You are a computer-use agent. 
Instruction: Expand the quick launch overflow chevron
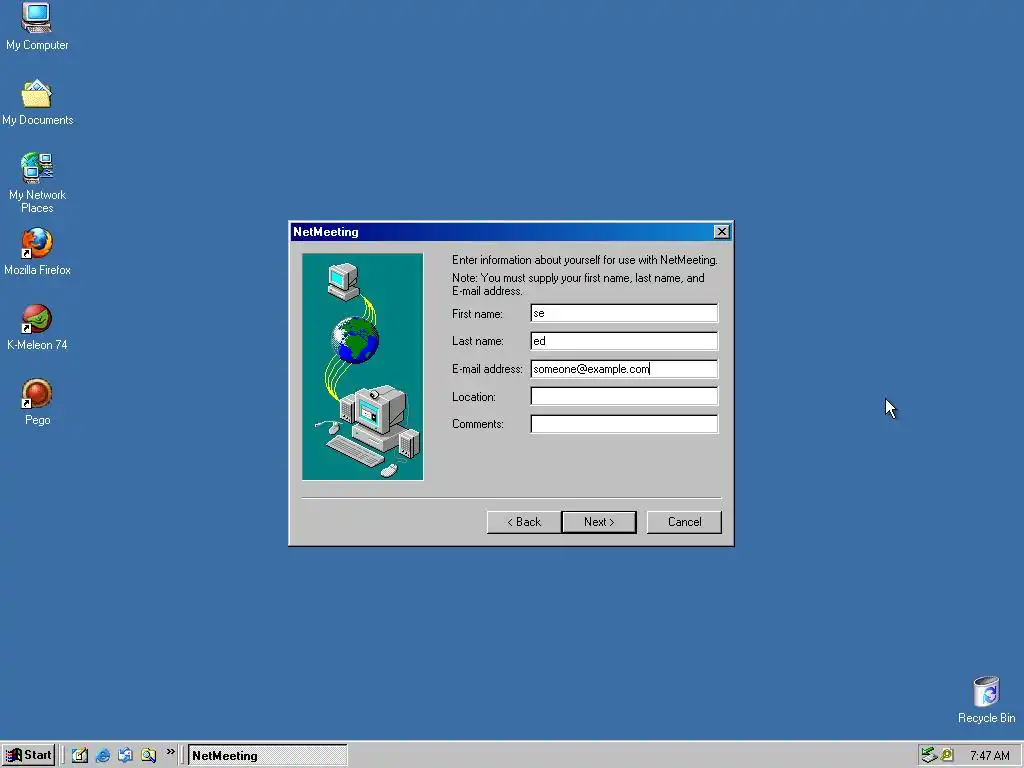170,752
